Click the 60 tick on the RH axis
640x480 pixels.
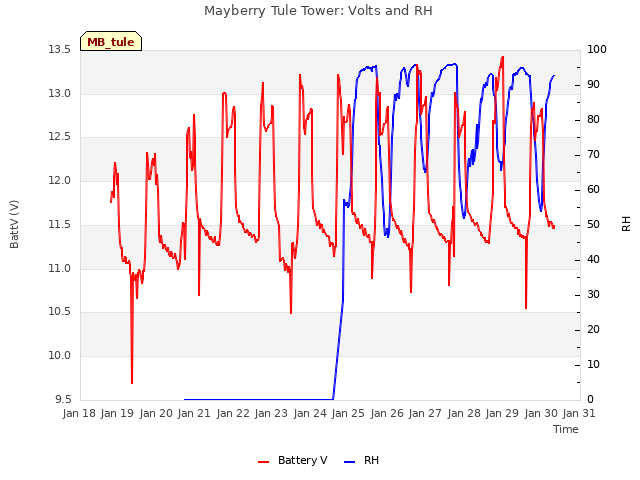point(593,190)
